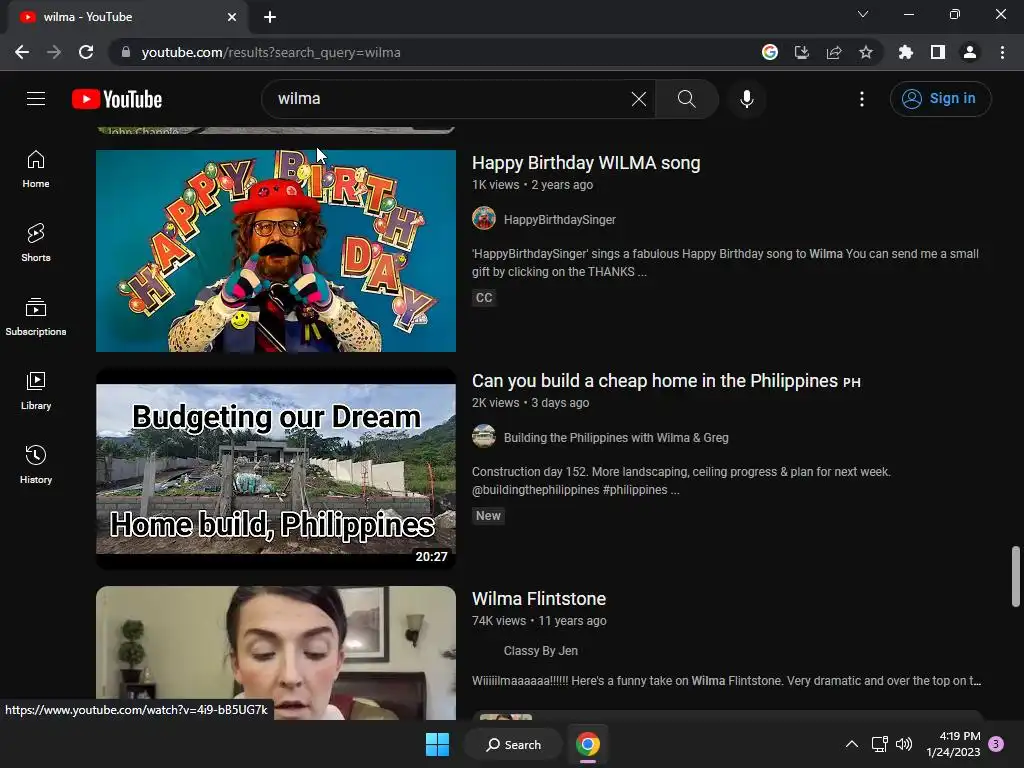View site info via lock icon
Image resolution: width=1024 pixels, height=768 pixels.
(126, 52)
